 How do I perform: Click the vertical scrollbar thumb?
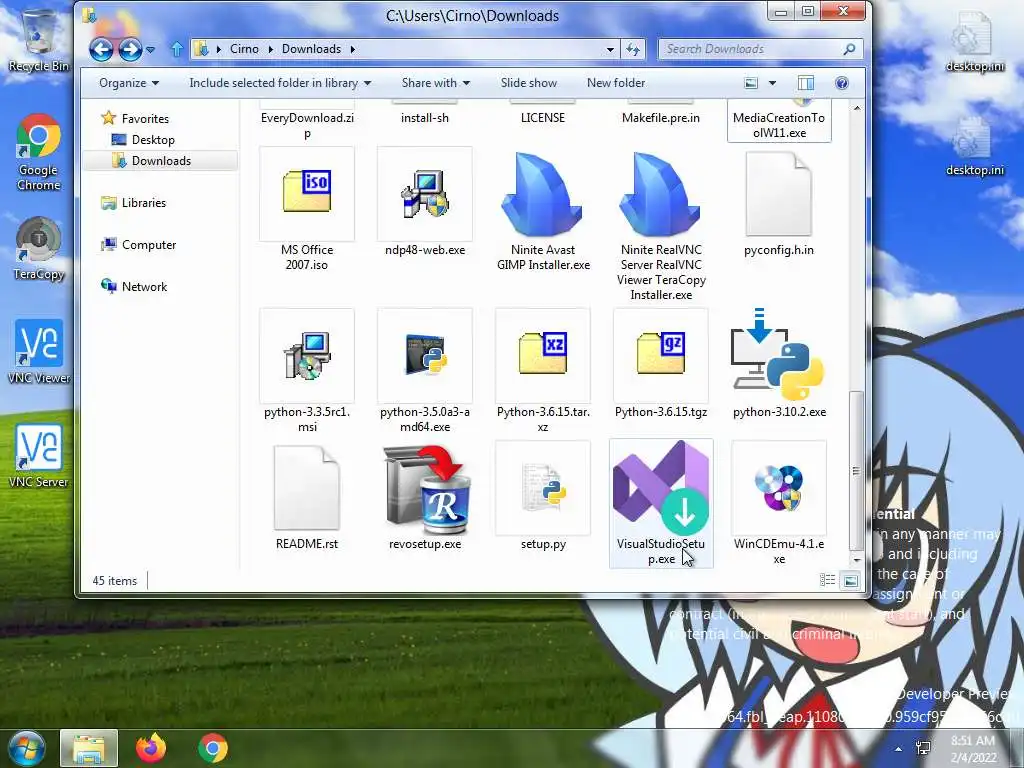pyautogui.click(x=856, y=470)
